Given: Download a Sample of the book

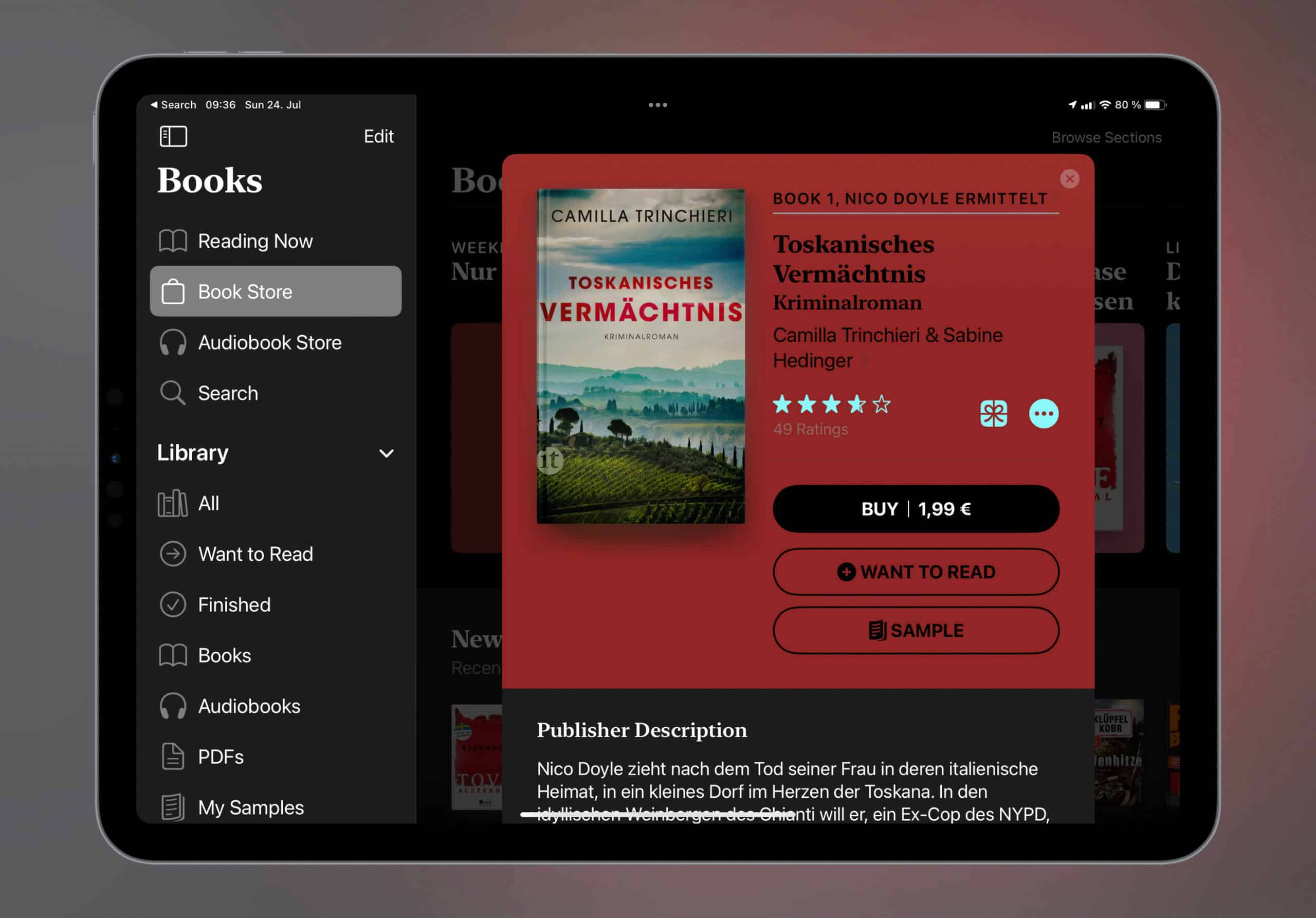Looking at the screenshot, I should tap(916, 630).
